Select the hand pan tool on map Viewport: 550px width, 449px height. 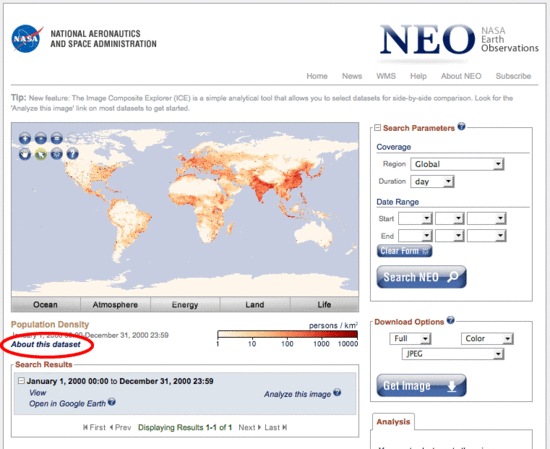tap(25, 154)
